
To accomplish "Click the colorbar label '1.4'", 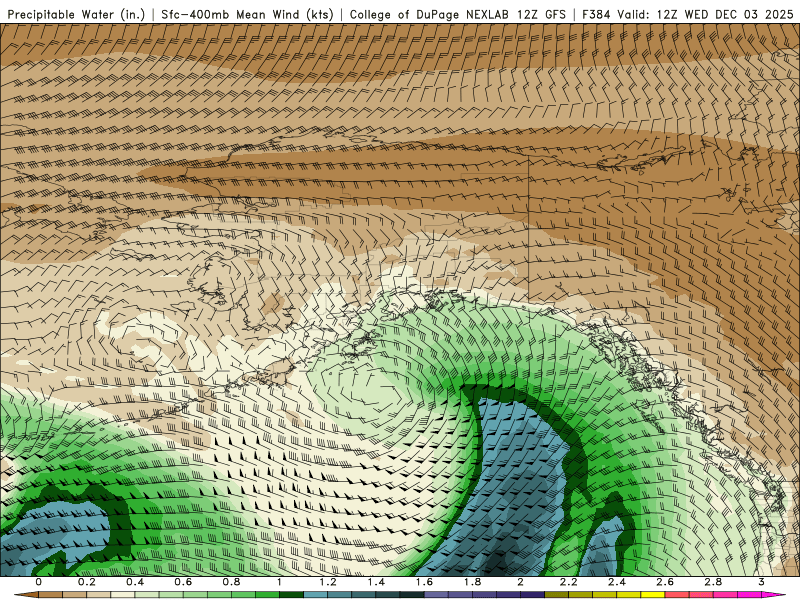I will [376, 582].
